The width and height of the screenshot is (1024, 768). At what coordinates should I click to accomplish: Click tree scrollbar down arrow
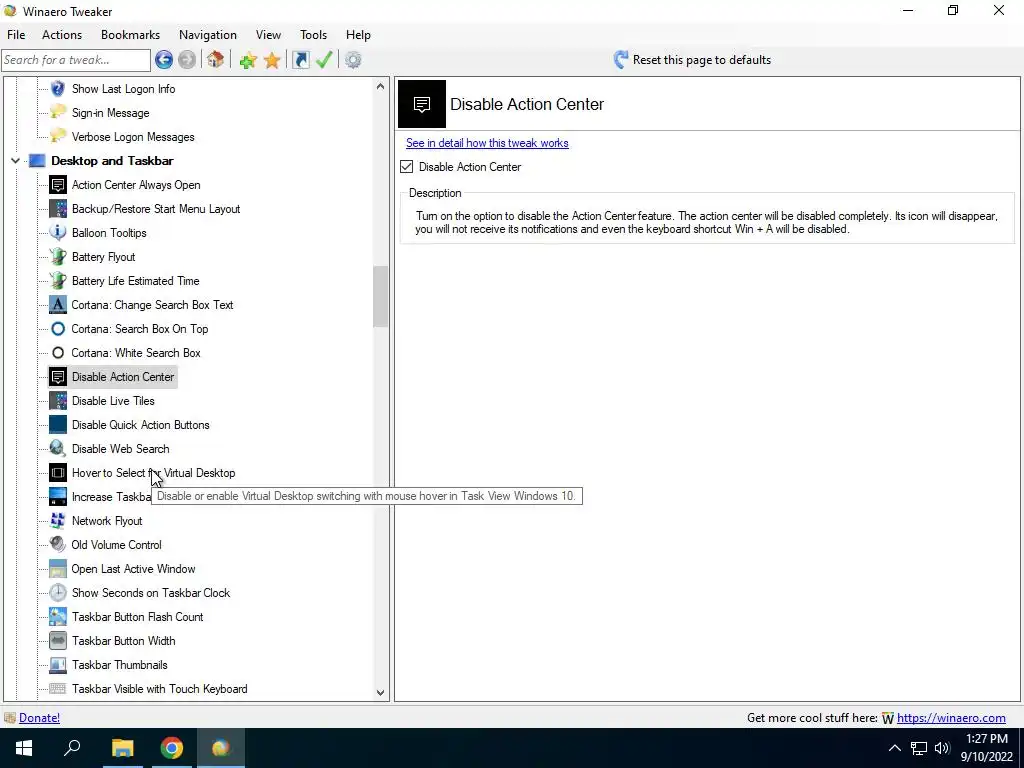381,693
